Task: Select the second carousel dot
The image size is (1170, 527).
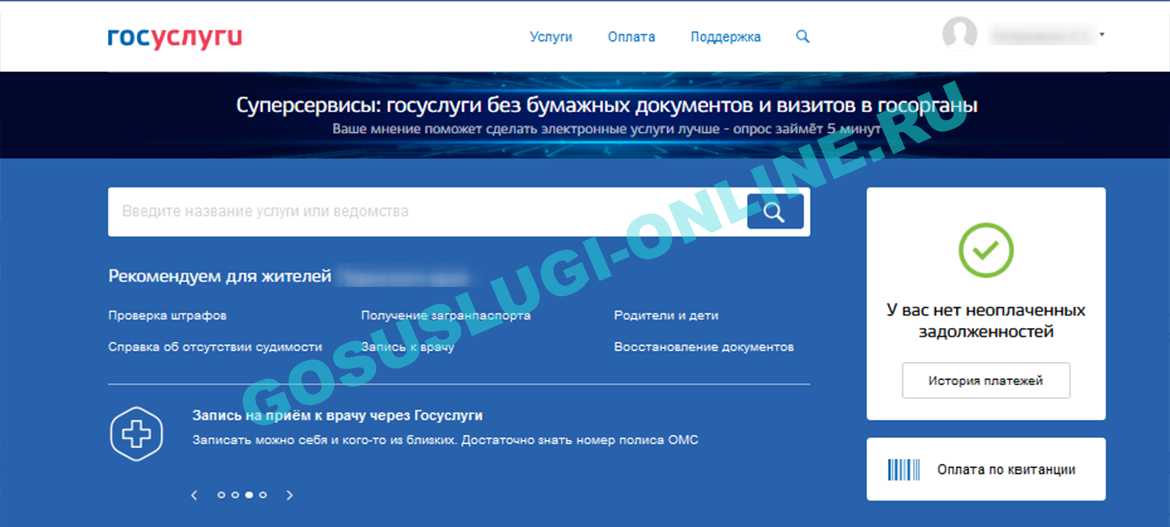Action: 235,495
